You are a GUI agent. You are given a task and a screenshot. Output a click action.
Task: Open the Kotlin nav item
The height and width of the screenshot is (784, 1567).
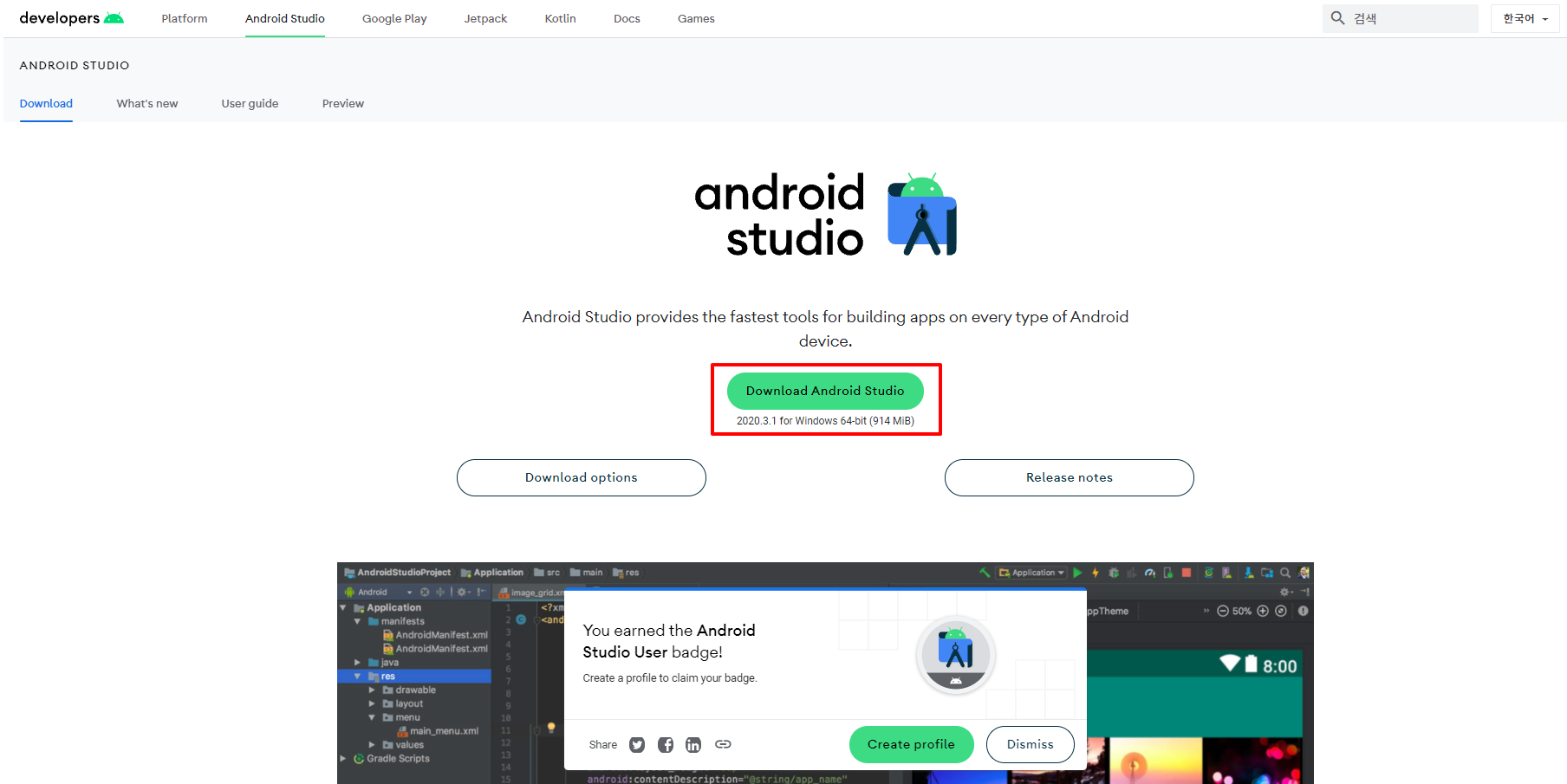tap(560, 18)
